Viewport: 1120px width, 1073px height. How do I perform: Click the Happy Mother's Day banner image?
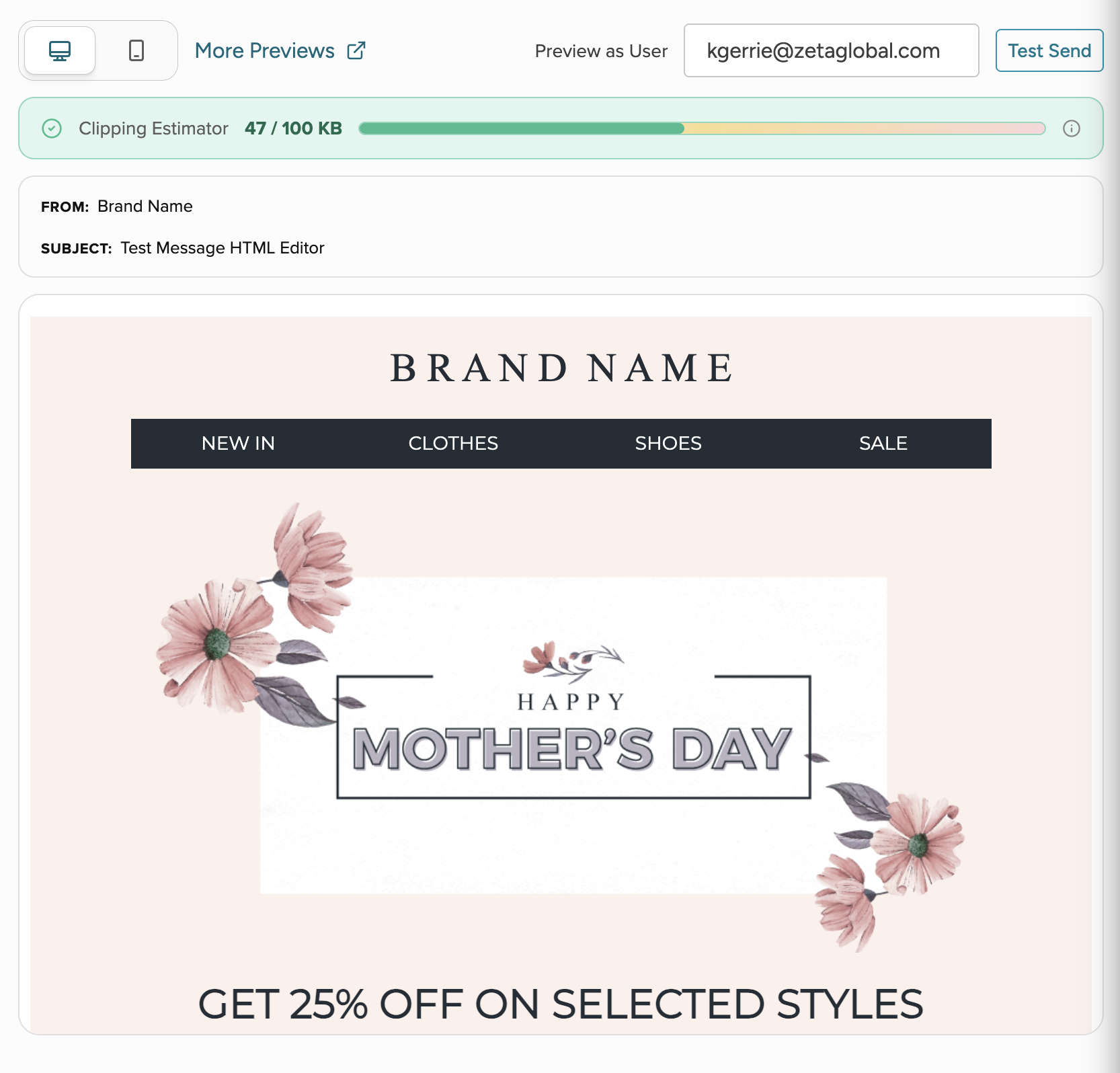tap(561, 727)
